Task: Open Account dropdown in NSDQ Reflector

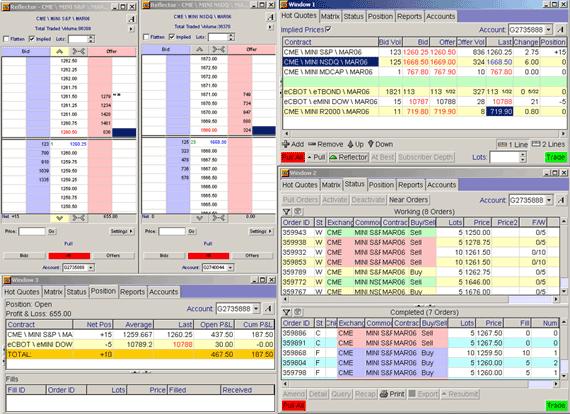Action: coord(230,268)
